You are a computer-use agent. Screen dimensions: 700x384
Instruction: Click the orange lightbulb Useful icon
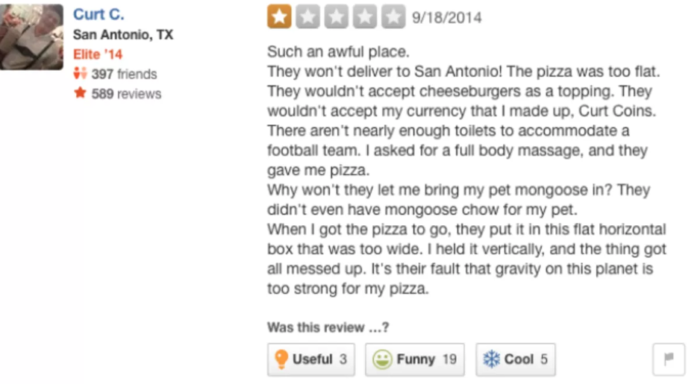pos(281,359)
